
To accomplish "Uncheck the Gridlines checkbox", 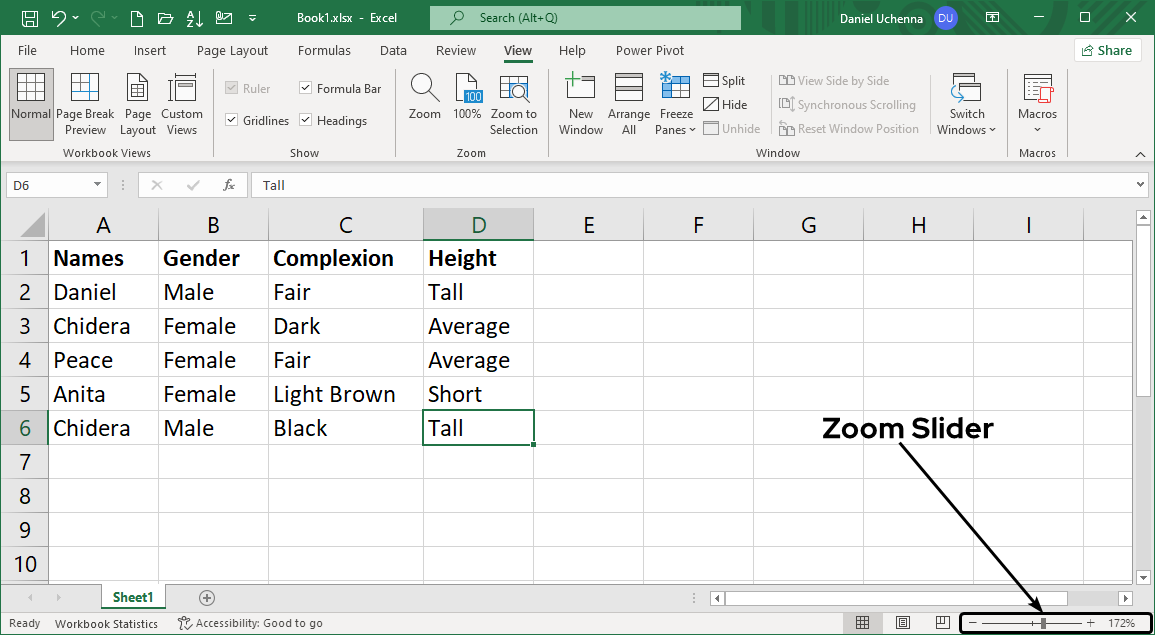I will coord(233,120).
